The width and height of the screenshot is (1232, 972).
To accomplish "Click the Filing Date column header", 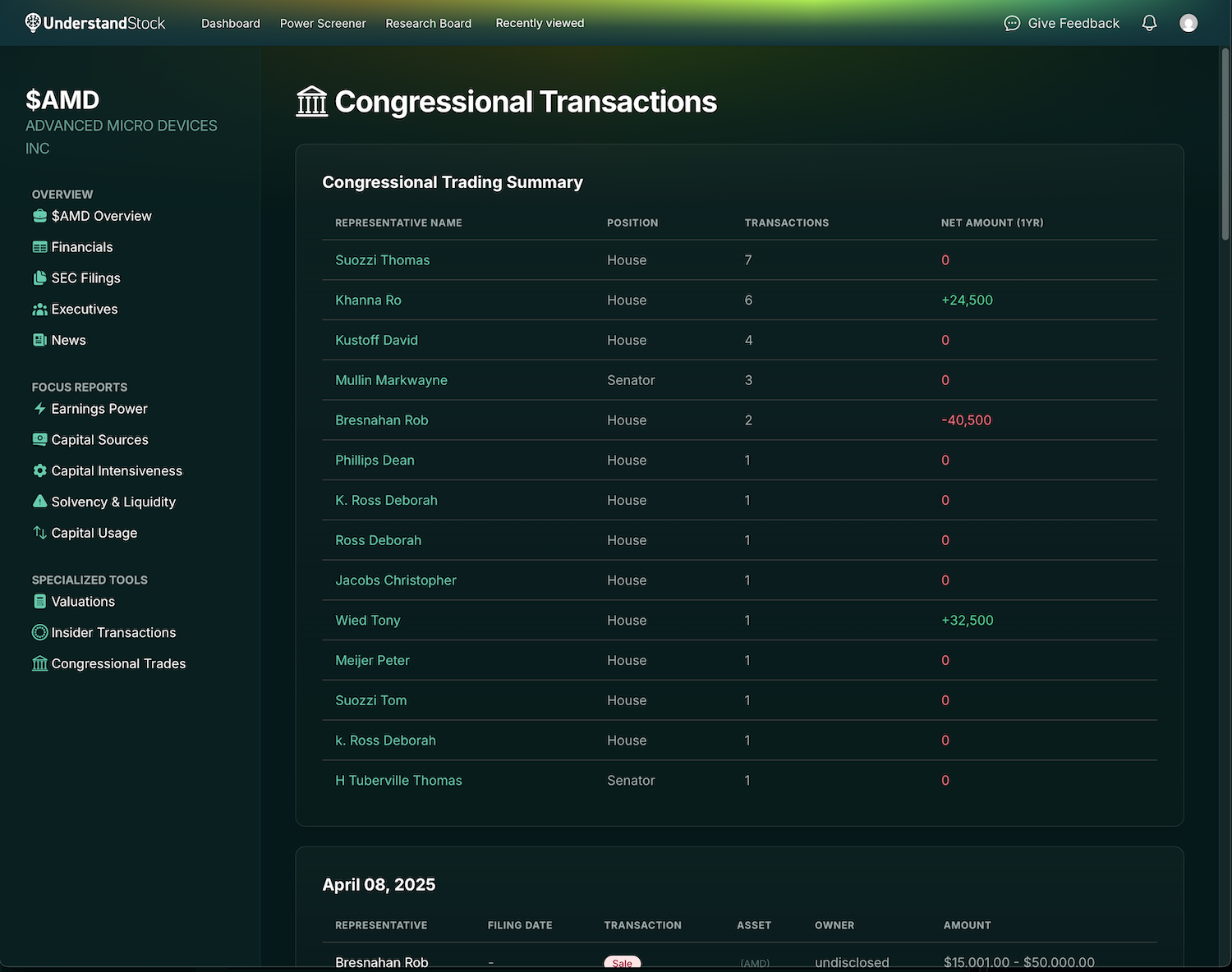I will (520, 925).
